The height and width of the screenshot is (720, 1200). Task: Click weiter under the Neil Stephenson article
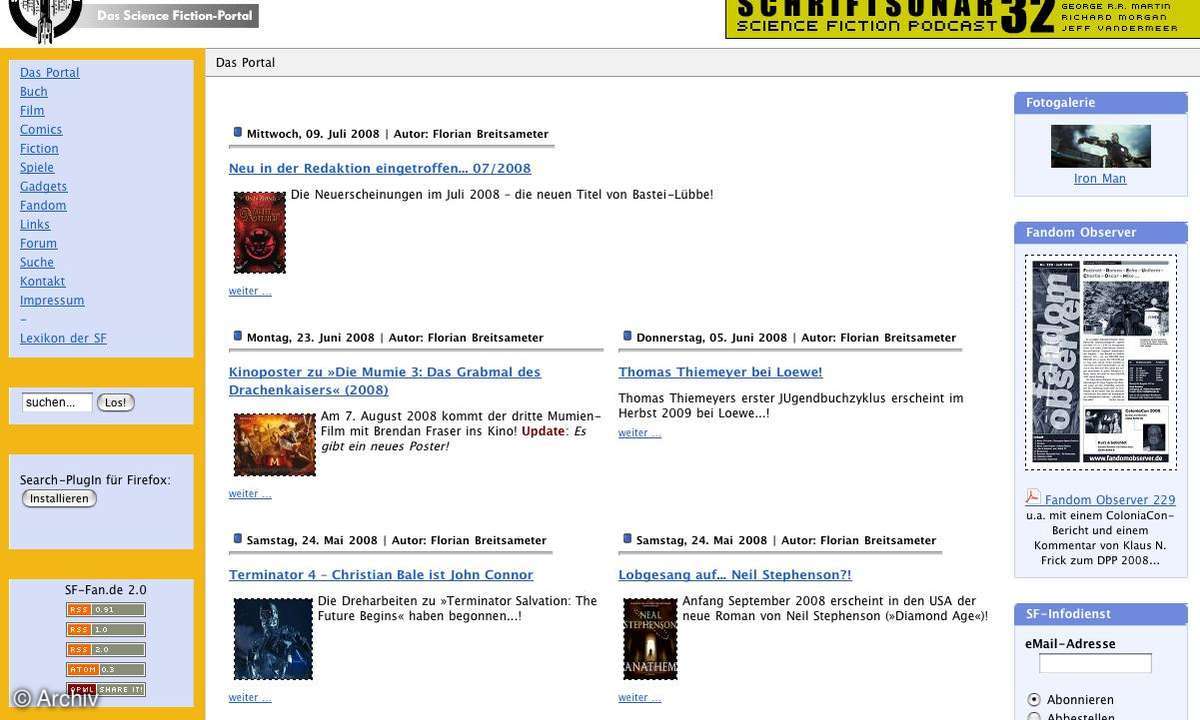pos(640,698)
